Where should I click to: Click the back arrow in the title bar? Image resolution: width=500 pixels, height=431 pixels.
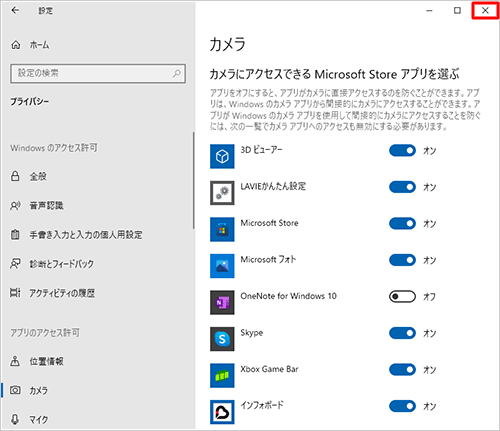(x=15, y=10)
